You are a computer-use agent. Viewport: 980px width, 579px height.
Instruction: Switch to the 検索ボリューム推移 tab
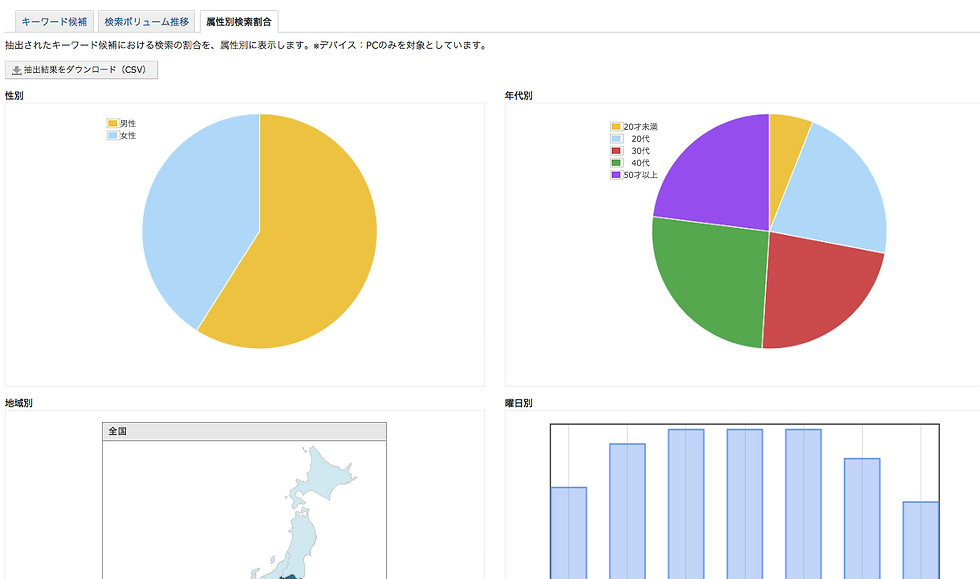(x=146, y=22)
